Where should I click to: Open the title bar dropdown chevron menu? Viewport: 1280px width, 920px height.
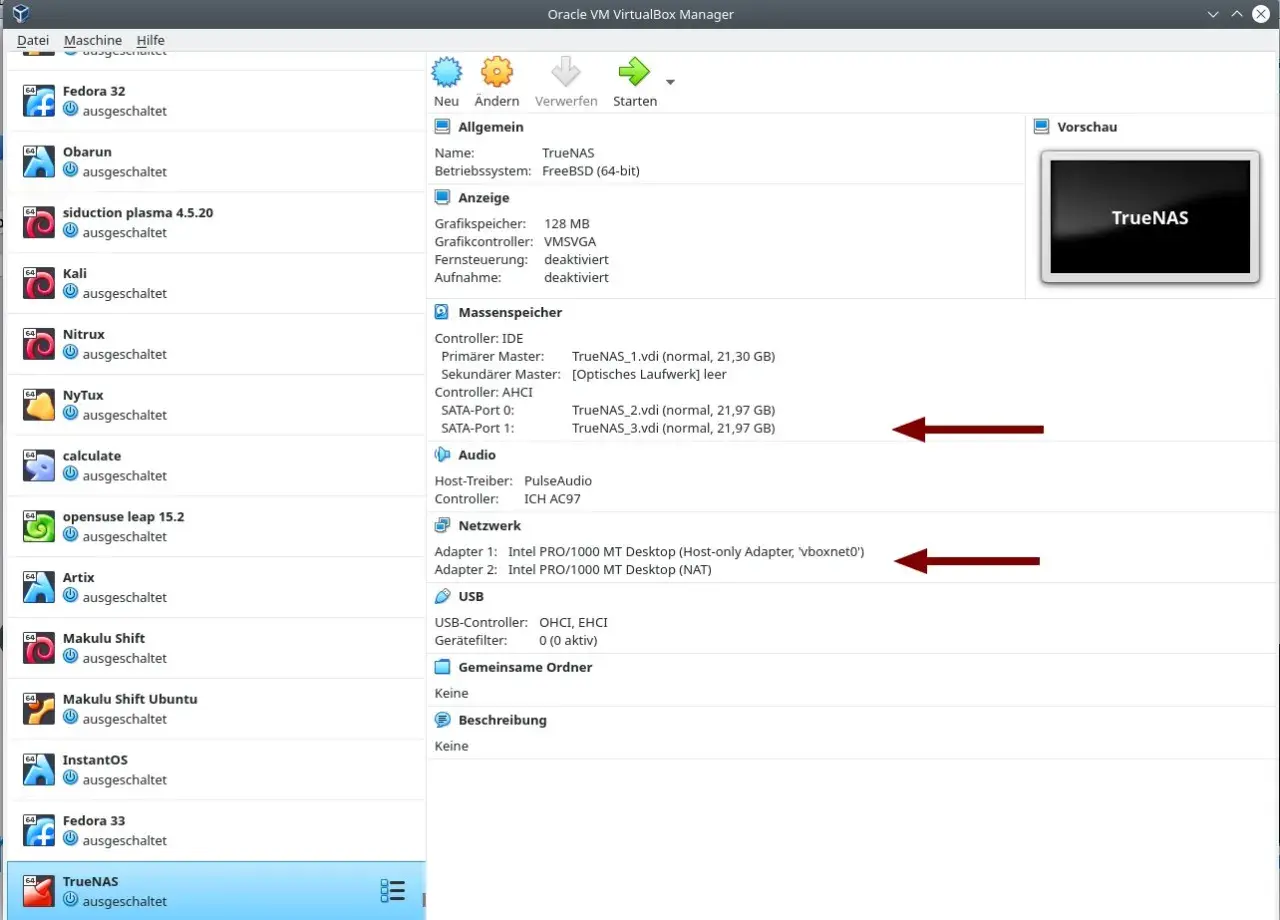pos(1213,14)
